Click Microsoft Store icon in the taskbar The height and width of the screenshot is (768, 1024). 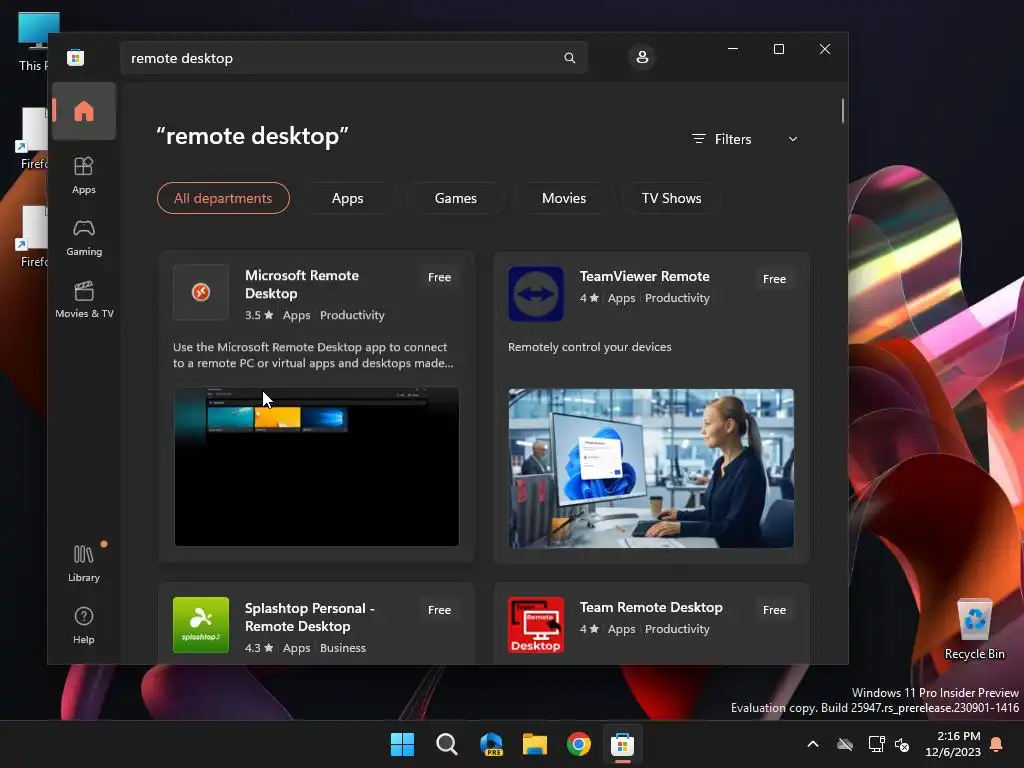622,744
